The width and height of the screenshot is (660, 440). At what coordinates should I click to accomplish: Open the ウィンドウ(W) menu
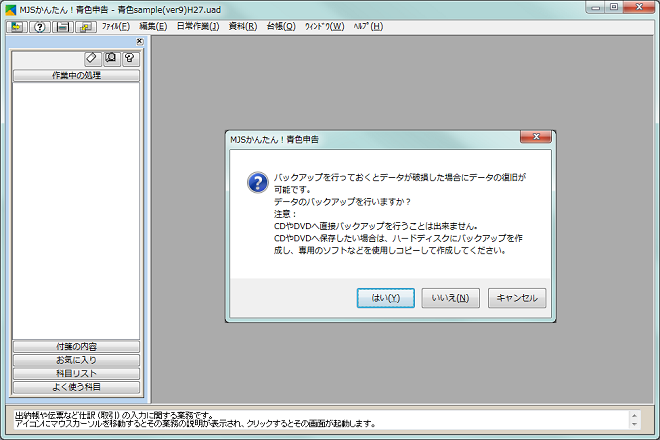click(325, 27)
